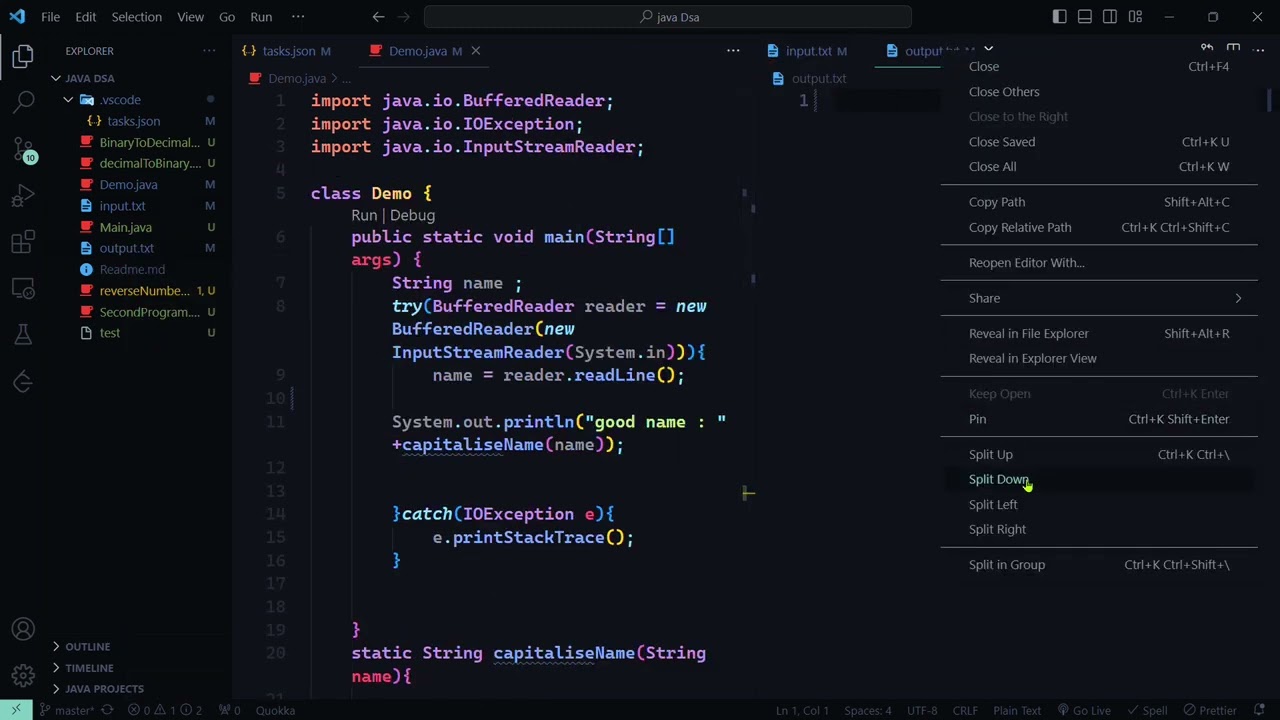Image resolution: width=1280 pixels, height=720 pixels.
Task: Open the Share submenu in context menu
Action: [x=1099, y=298]
